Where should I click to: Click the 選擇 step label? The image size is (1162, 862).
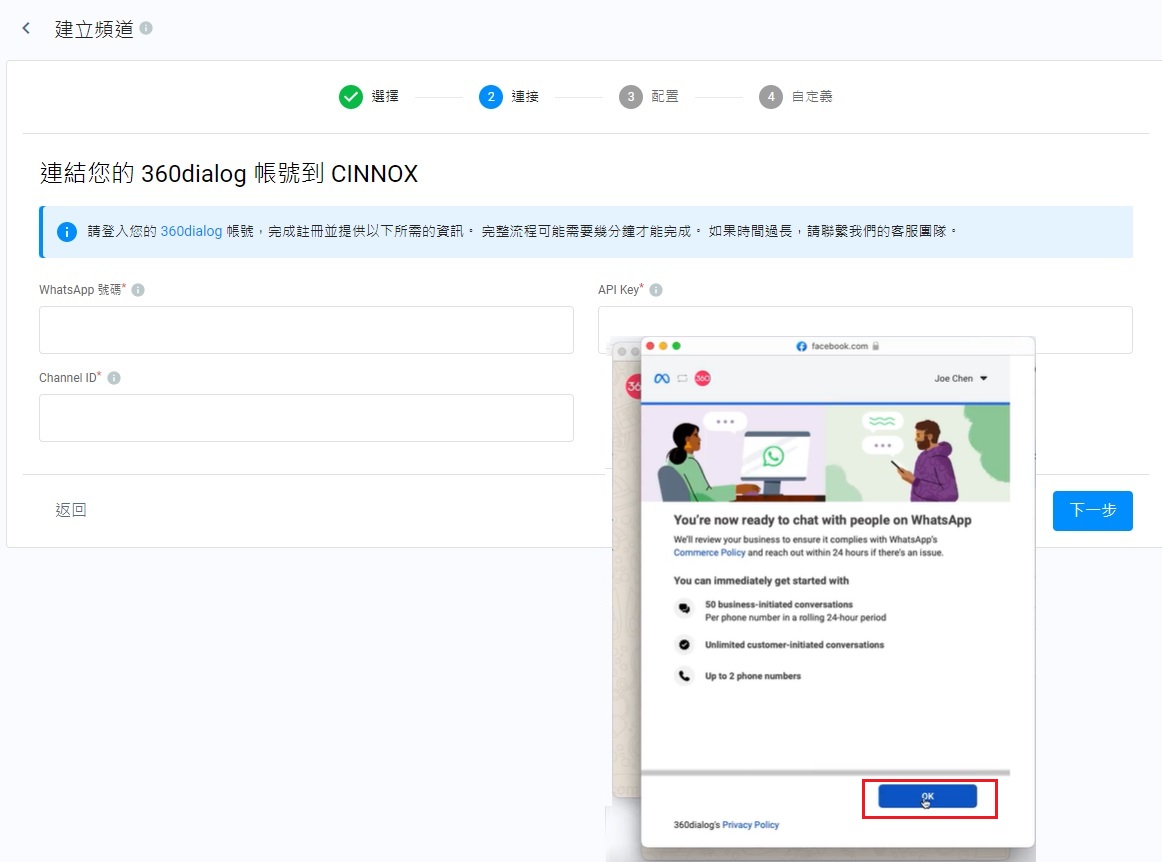tap(385, 96)
